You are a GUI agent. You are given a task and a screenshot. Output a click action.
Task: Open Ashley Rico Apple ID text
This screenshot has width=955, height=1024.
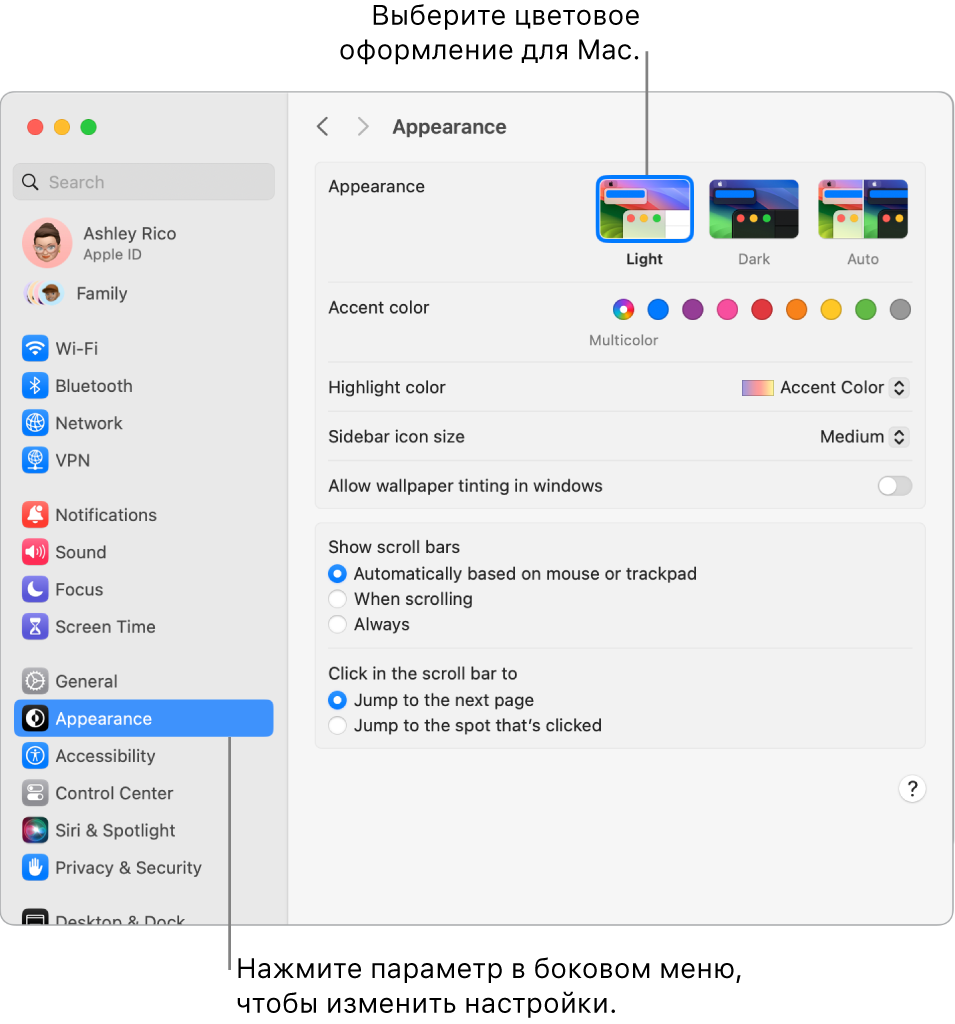coord(129,243)
